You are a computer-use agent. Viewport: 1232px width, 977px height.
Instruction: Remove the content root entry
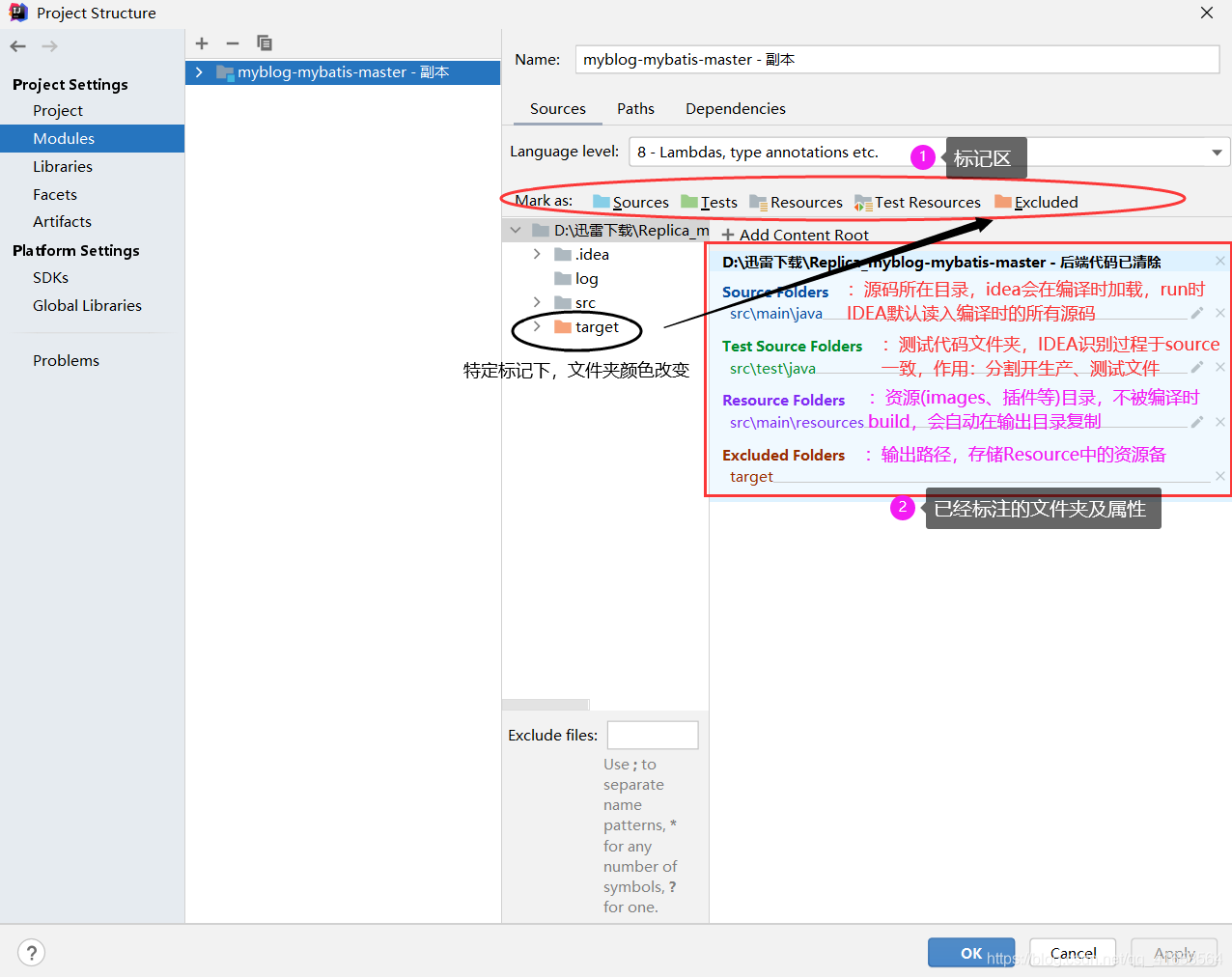[1220, 261]
